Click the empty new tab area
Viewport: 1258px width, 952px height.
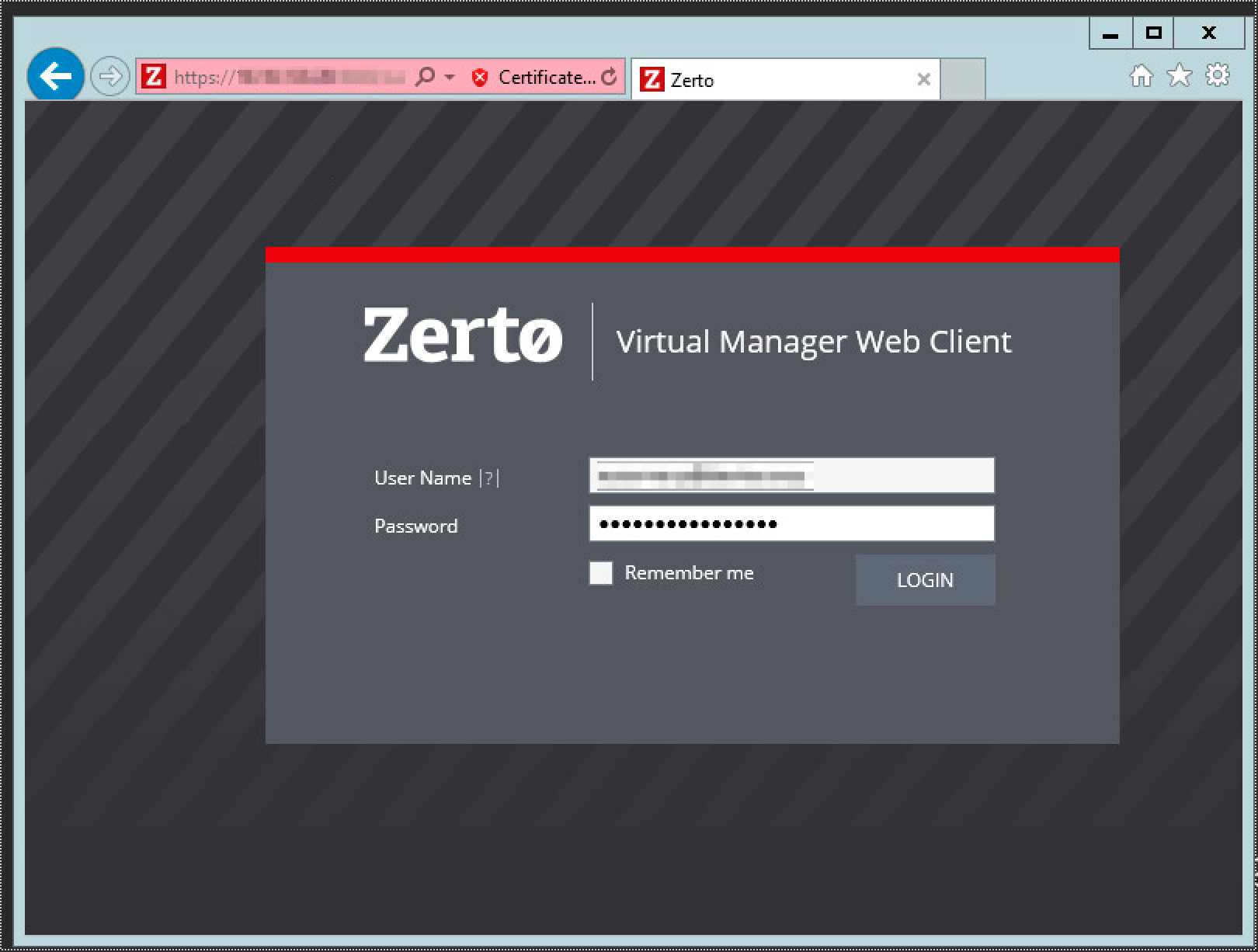click(x=963, y=79)
